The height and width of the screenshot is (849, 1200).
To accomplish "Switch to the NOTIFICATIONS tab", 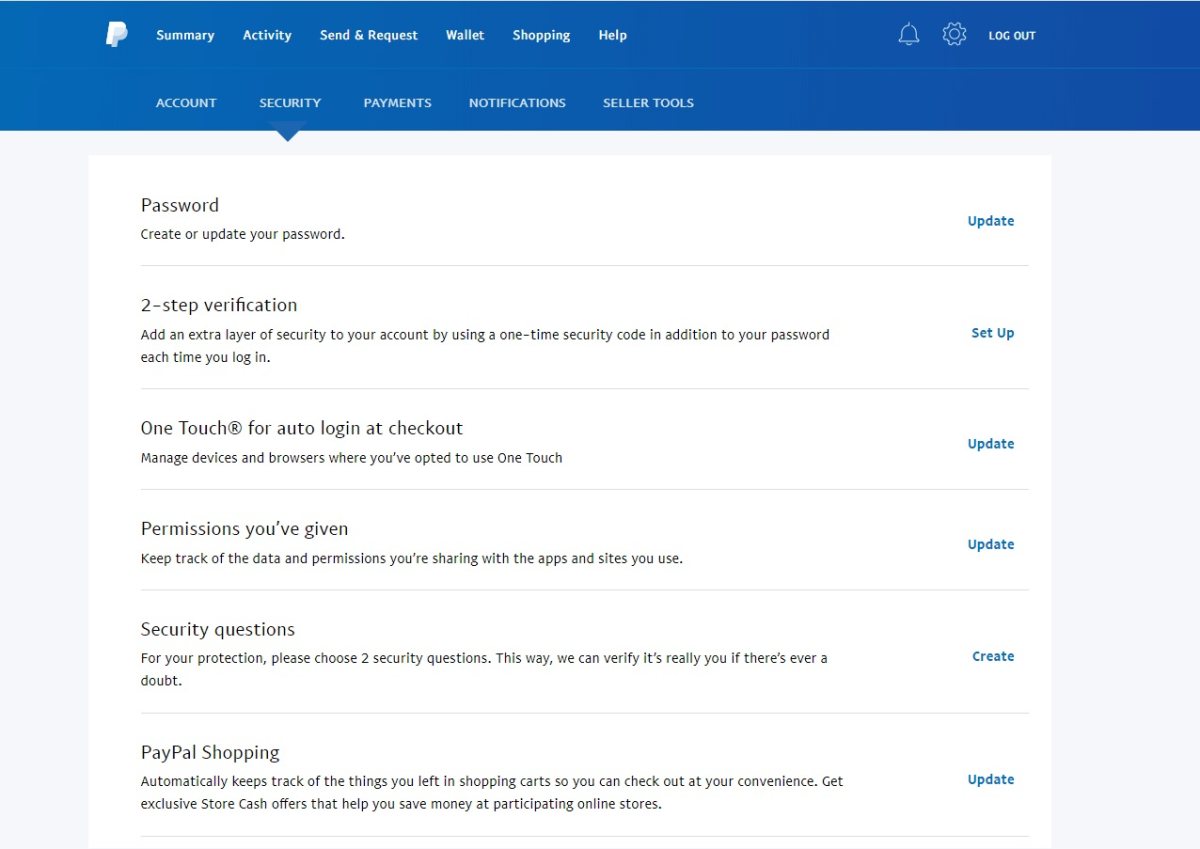I will (x=517, y=103).
